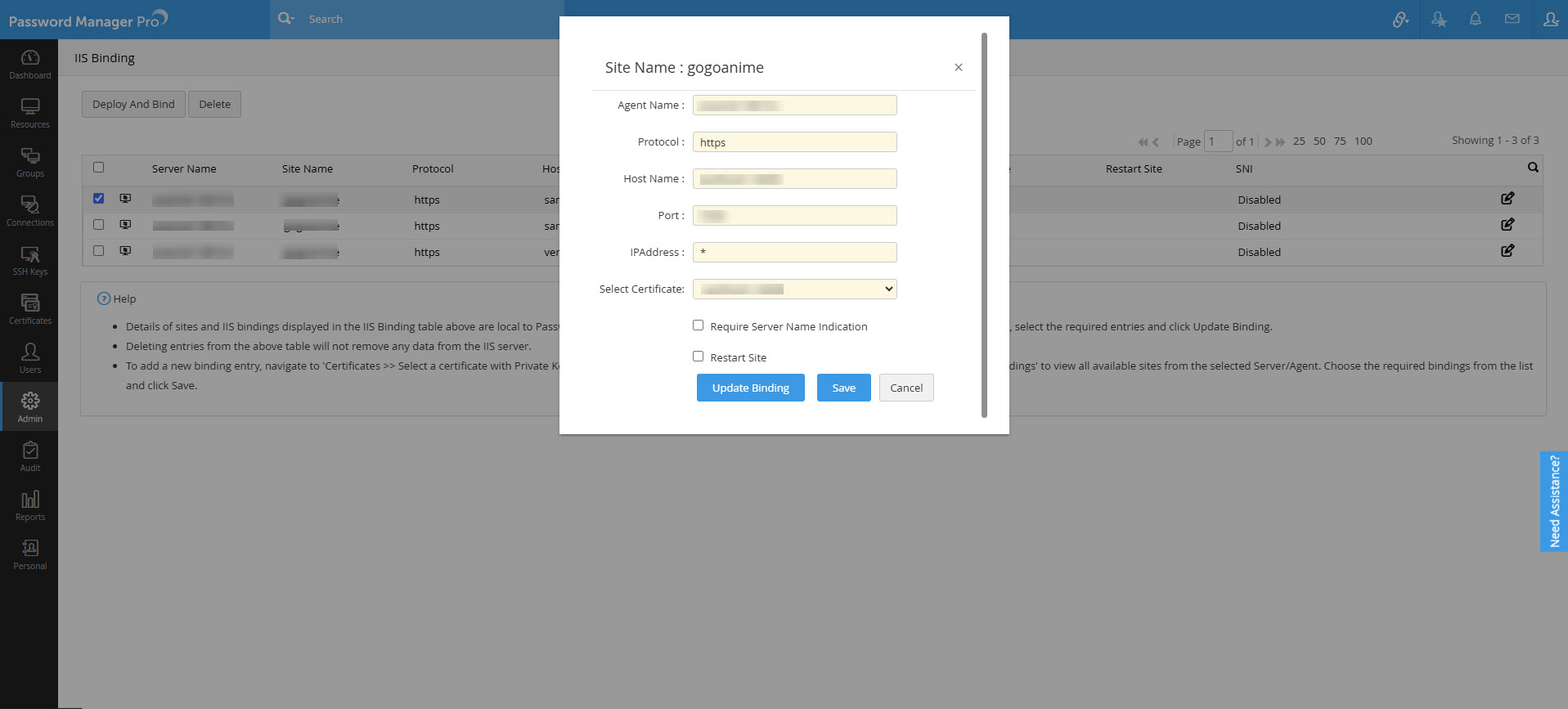This screenshot has width=1568, height=709.
Task: Go to Resources in the sidebar
Action: tap(29, 113)
